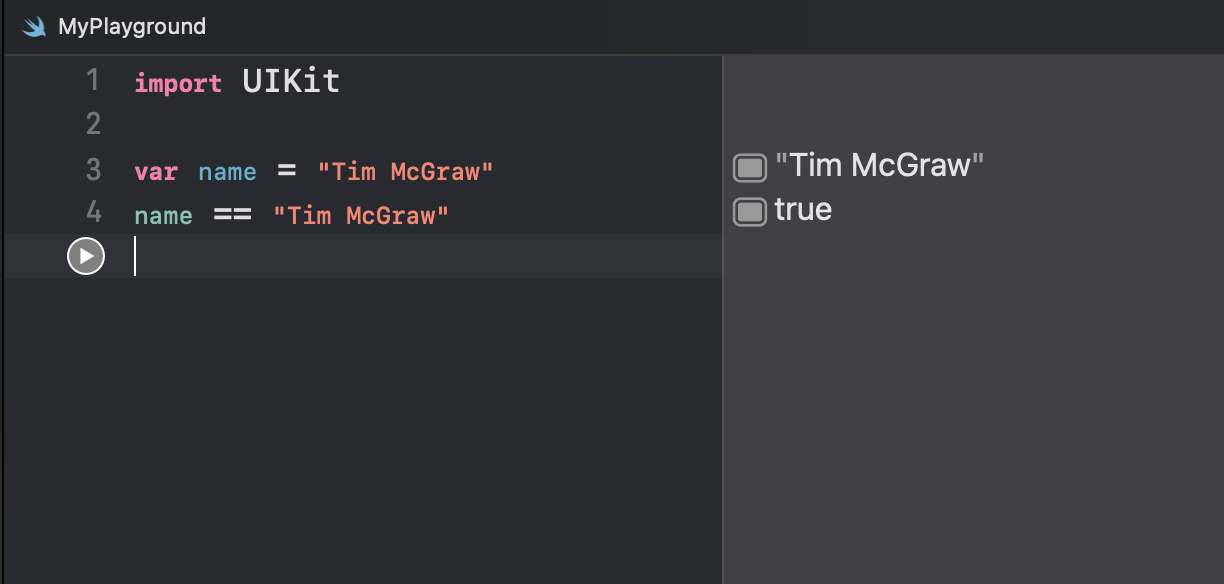1224x584 pixels.
Task: Click the "Tim McGraw" string on line 4
Action: [x=362, y=214]
